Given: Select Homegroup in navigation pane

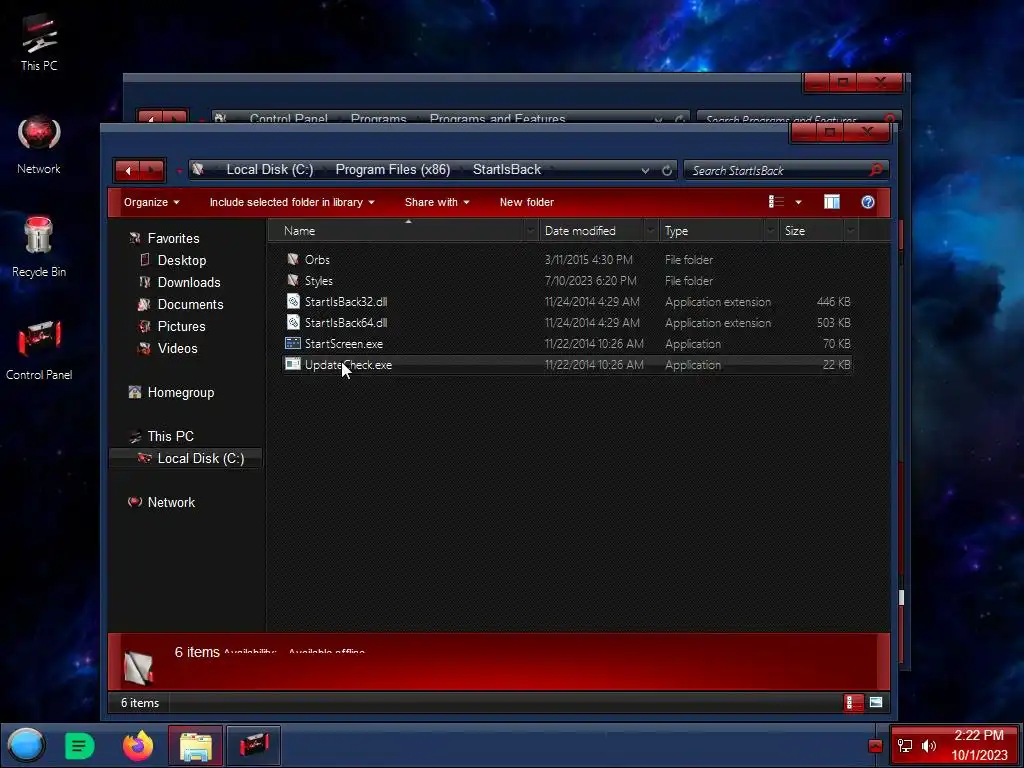Looking at the screenshot, I should 180,392.
